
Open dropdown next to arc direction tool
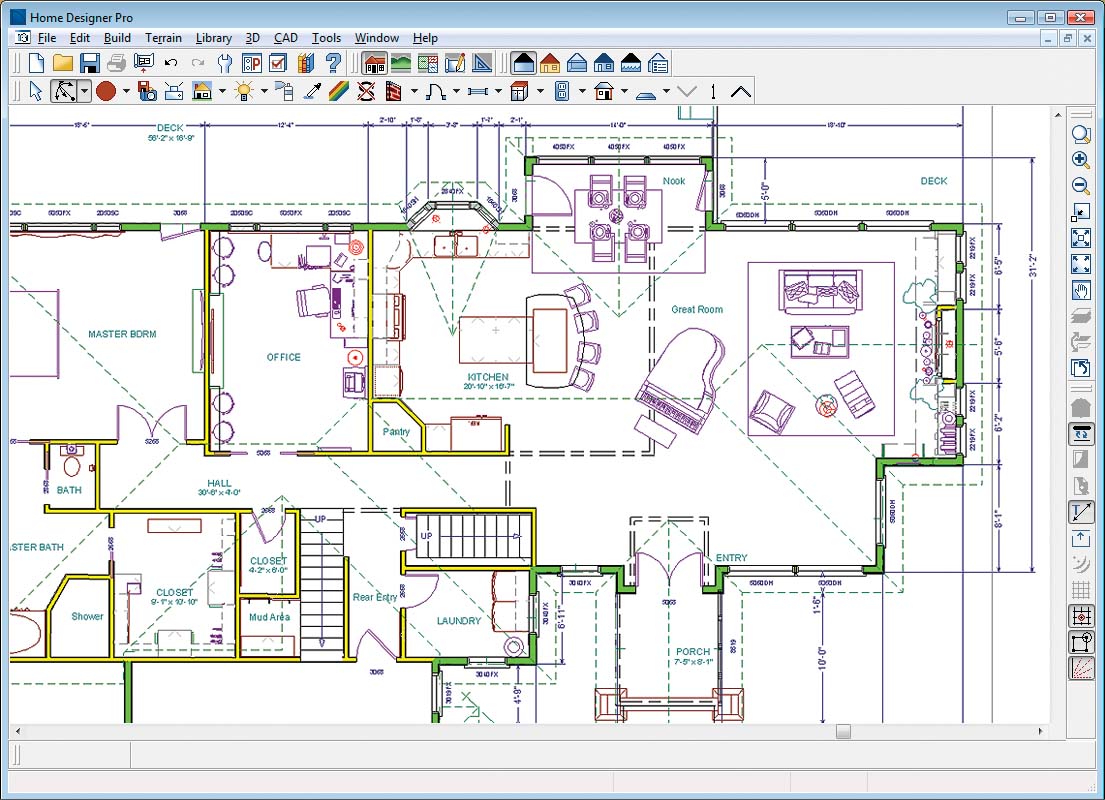[x=84, y=91]
